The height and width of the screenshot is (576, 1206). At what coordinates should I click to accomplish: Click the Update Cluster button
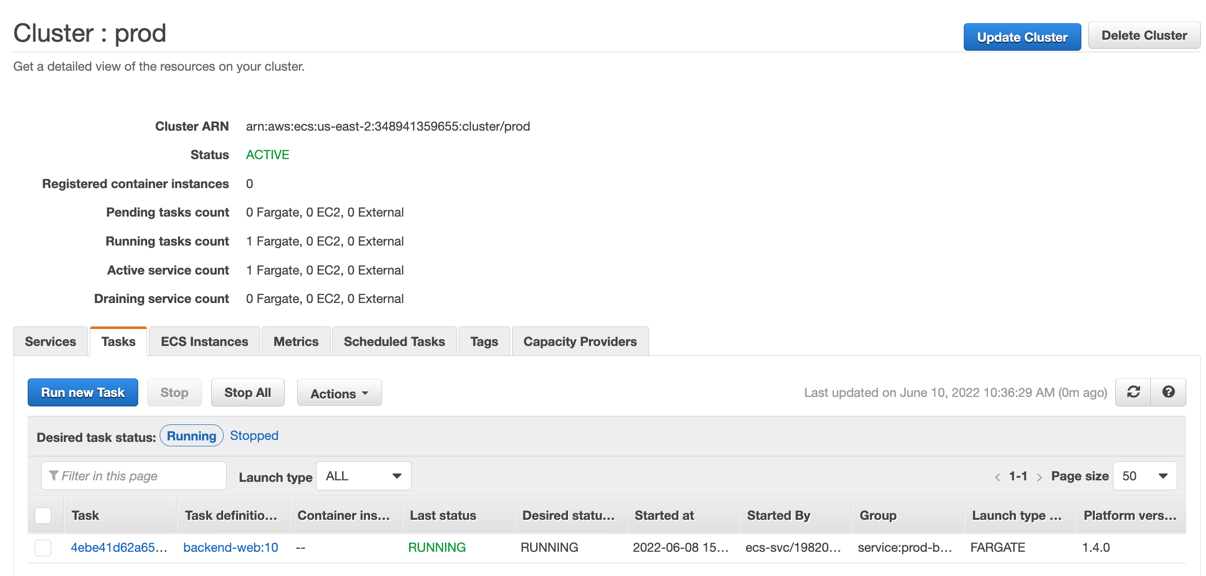click(1021, 37)
